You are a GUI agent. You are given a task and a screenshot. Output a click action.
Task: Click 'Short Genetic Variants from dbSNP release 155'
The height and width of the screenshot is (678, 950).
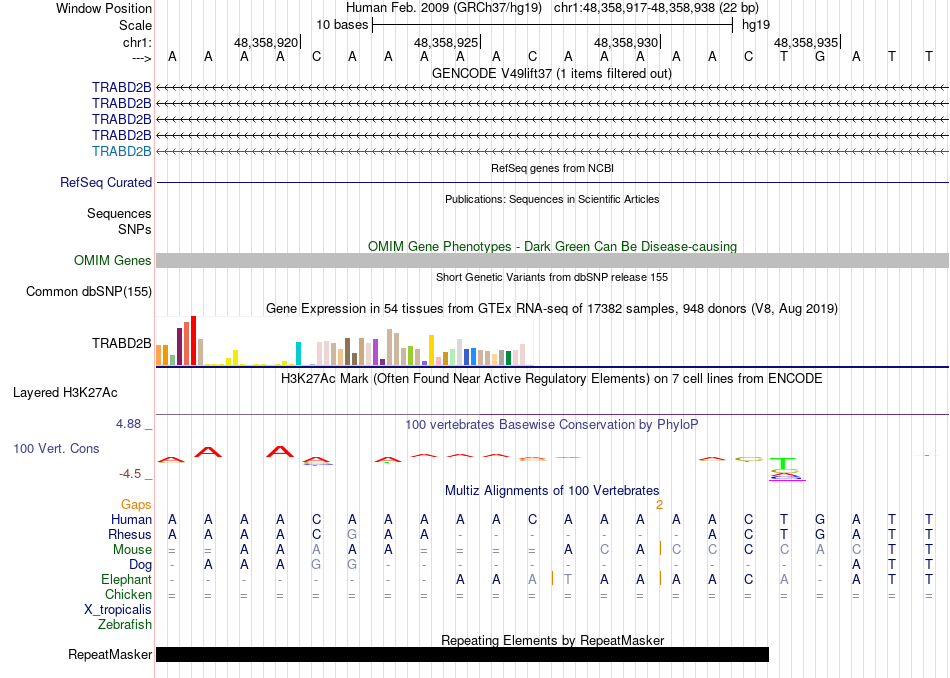coord(552,278)
